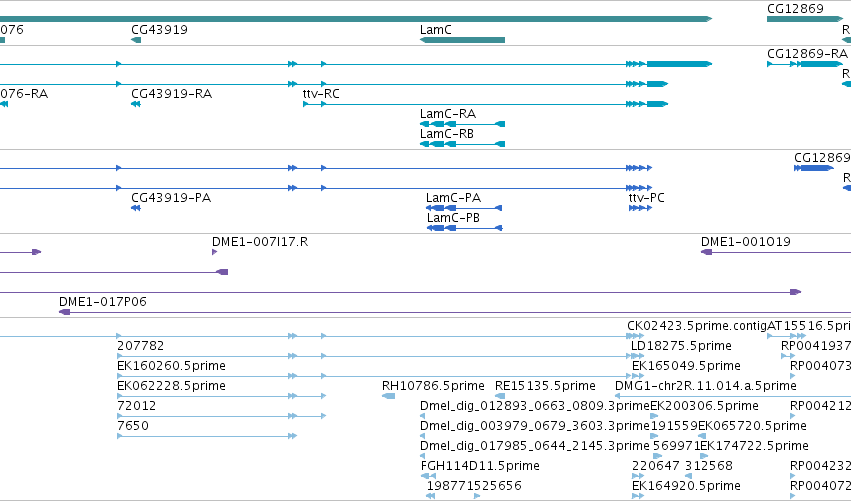Select the CG12869 gene label
This screenshot has height=501, width=851.
point(795,9)
